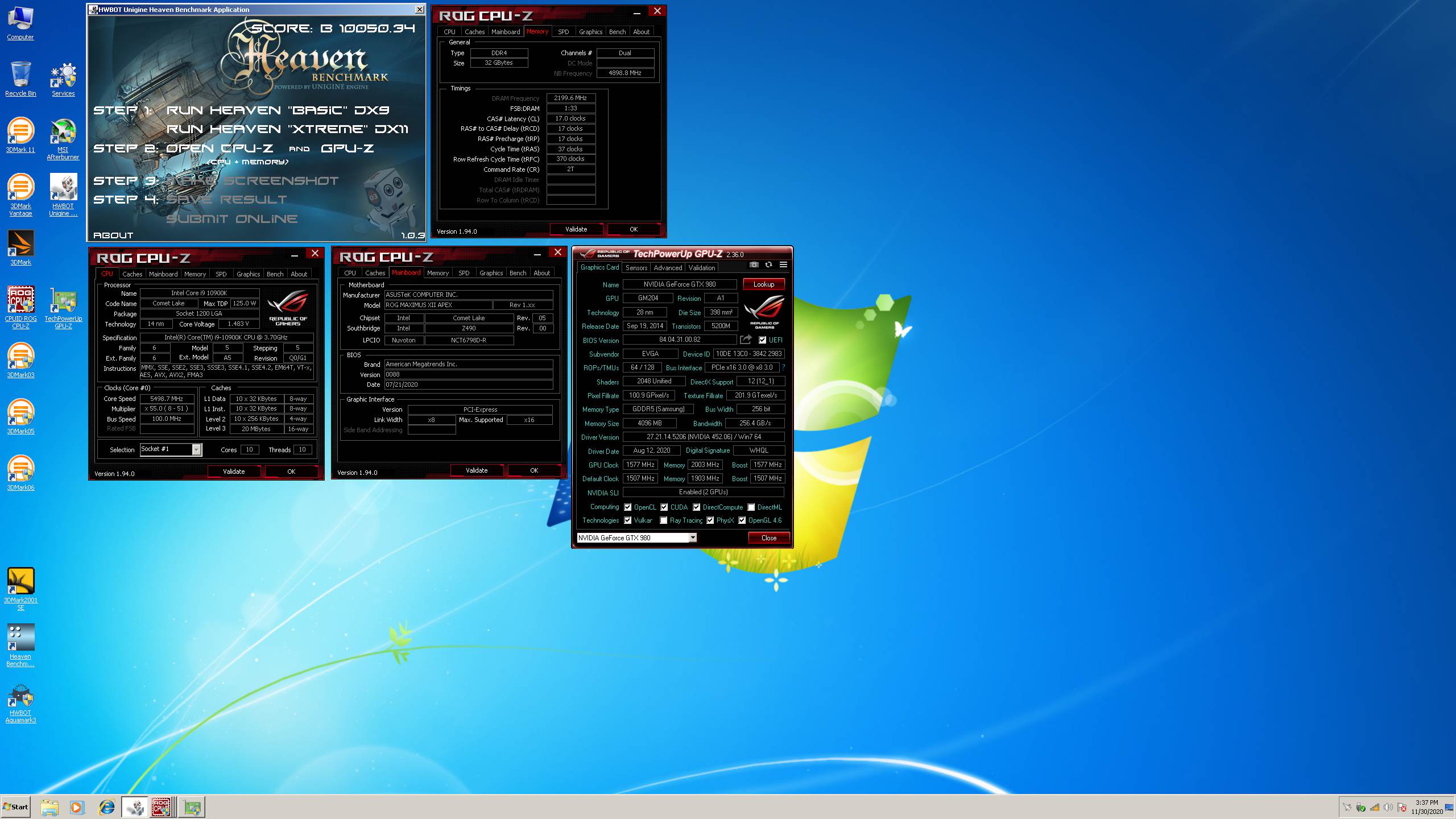Viewport: 1456px width, 819px height.
Task: Open the GPU-Z hamburger menu
Action: [783, 265]
